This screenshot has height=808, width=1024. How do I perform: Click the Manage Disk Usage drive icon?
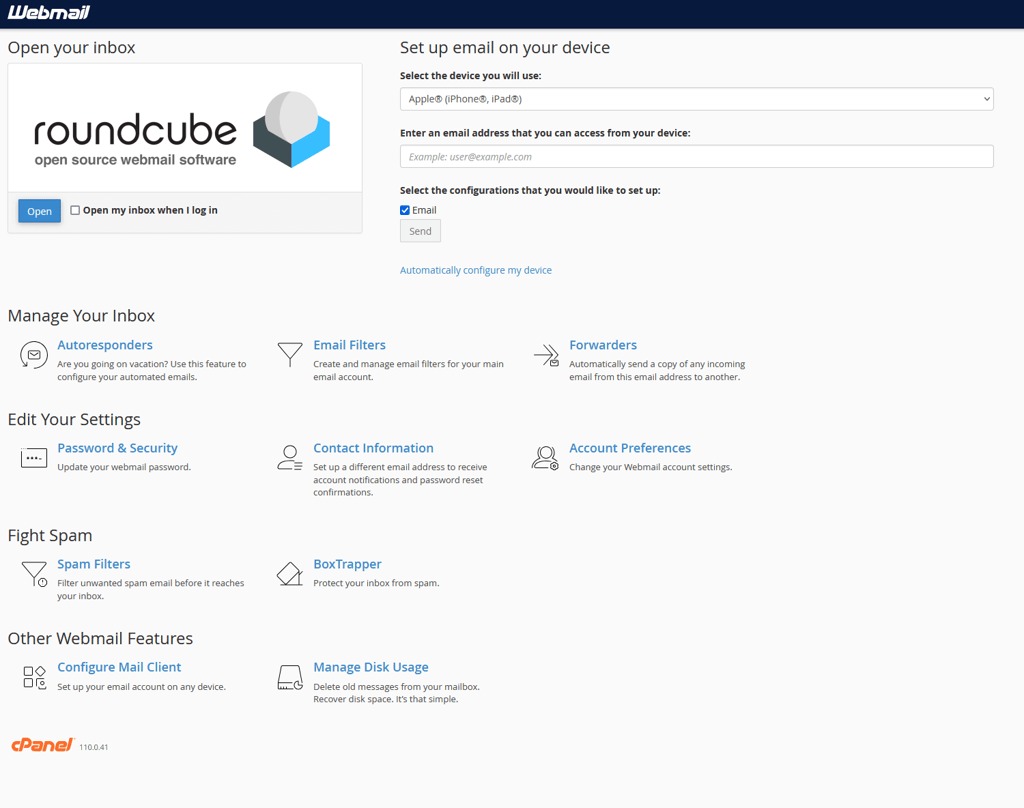coord(290,677)
